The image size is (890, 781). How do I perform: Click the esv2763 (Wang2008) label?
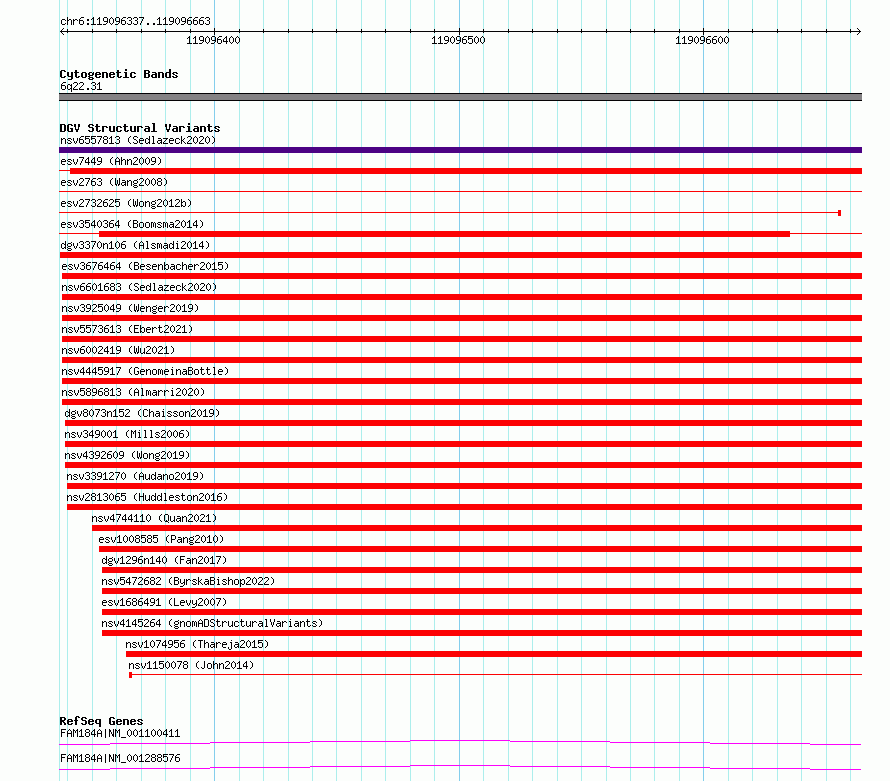[x=114, y=182]
